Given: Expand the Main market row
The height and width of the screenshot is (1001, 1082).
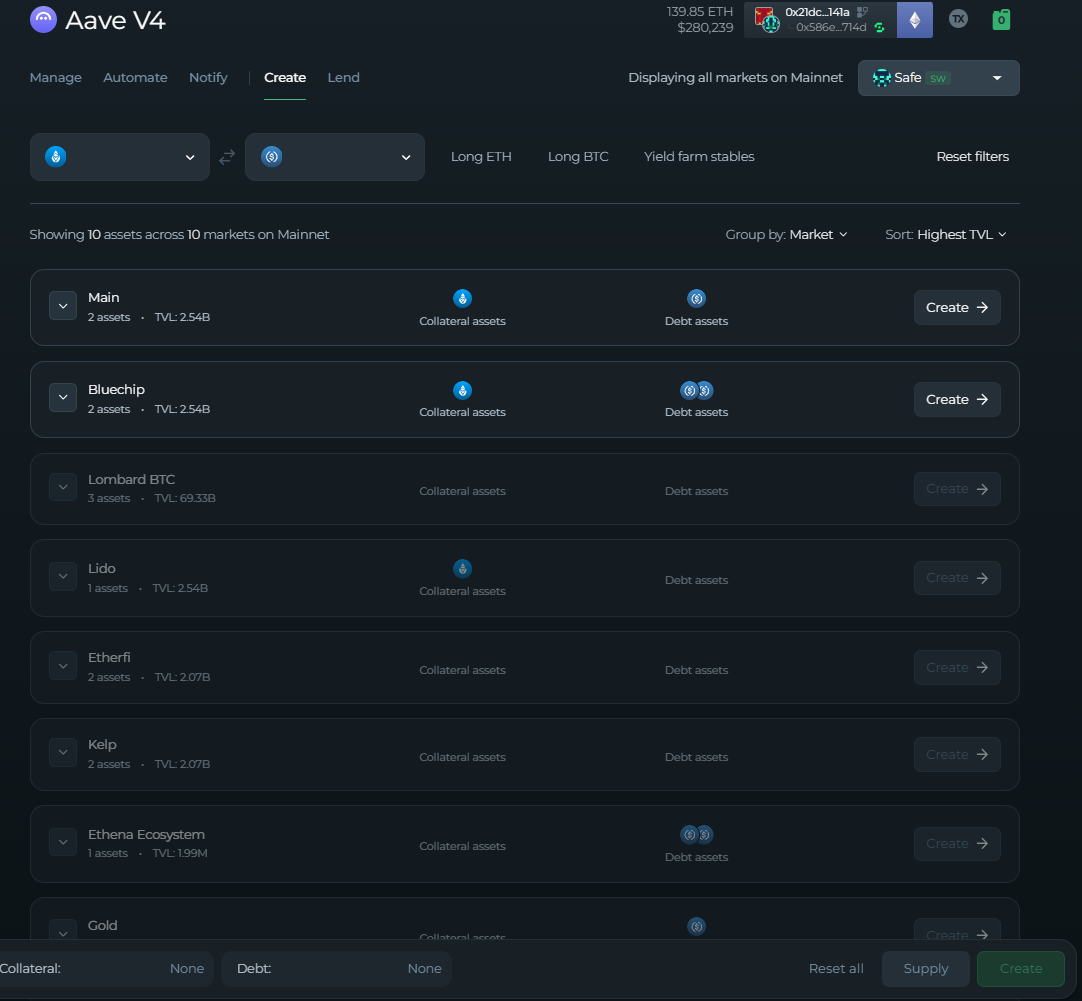Looking at the screenshot, I should click(63, 307).
